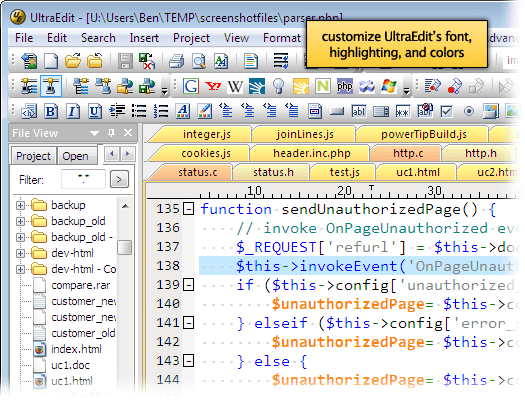Select index.html in the file tree
Screen dimensions: 525x400
click(x=76, y=349)
